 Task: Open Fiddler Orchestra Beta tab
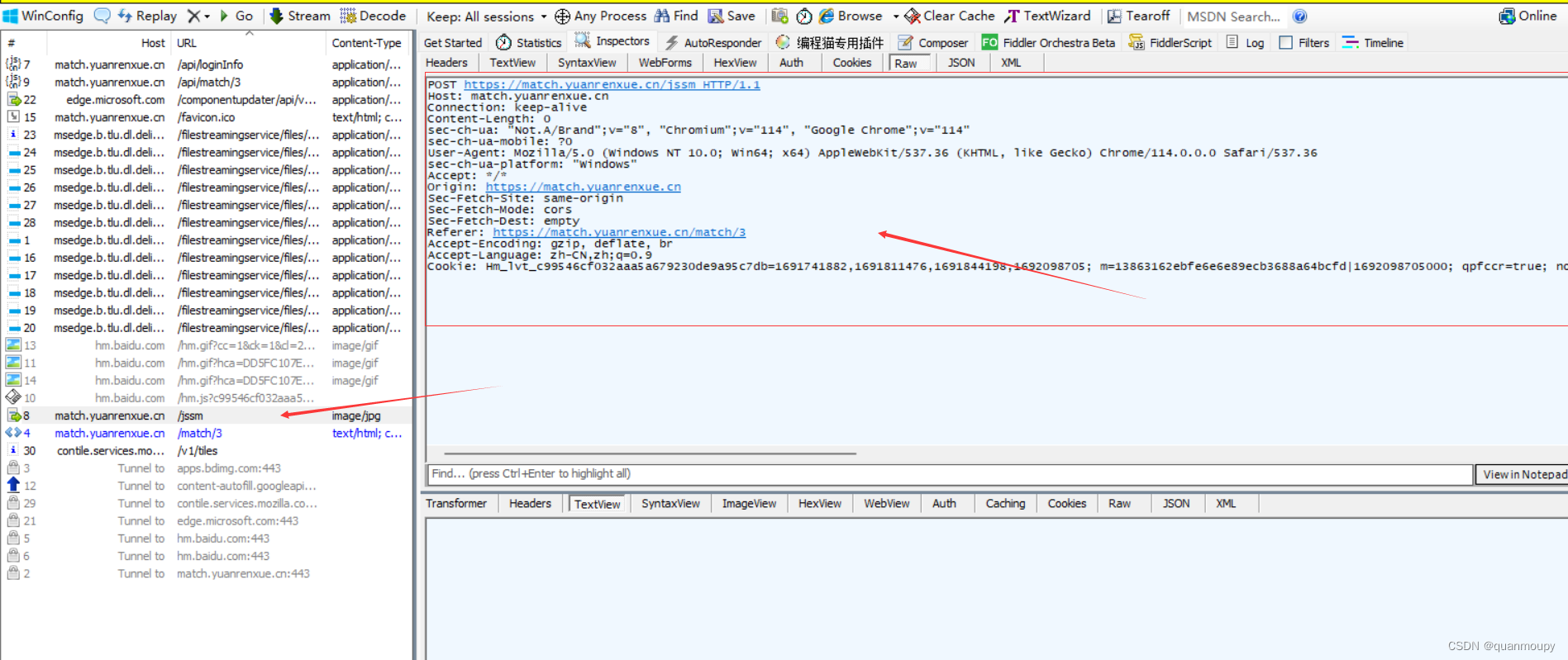coord(1048,43)
